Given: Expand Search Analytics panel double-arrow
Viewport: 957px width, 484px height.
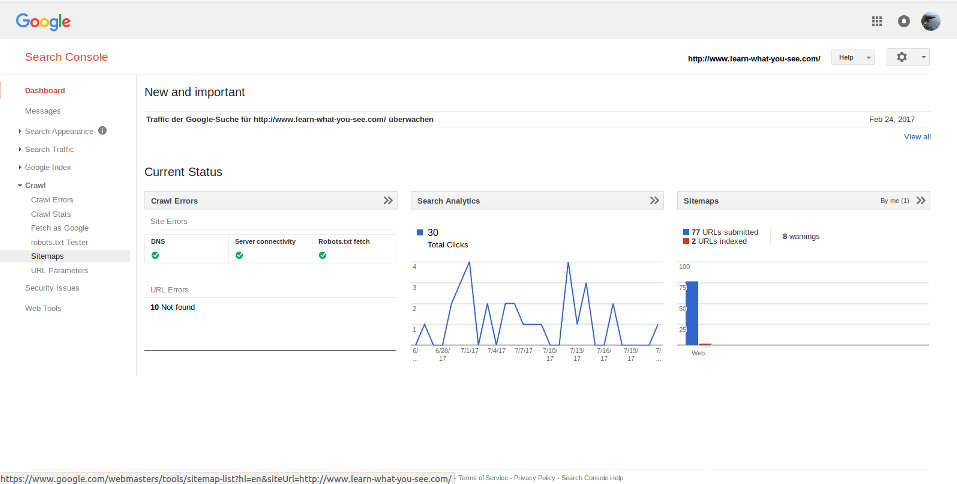Looking at the screenshot, I should point(654,200).
